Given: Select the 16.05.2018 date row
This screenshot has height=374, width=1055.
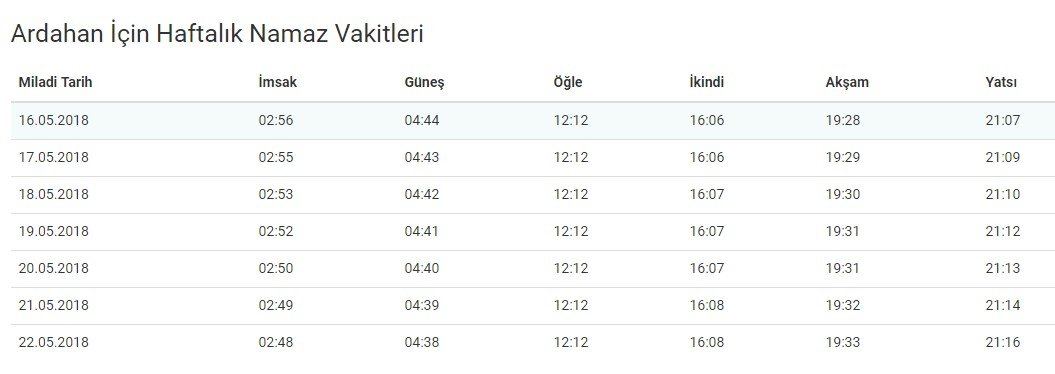Looking at the screenshot, I should coord(533,121).
